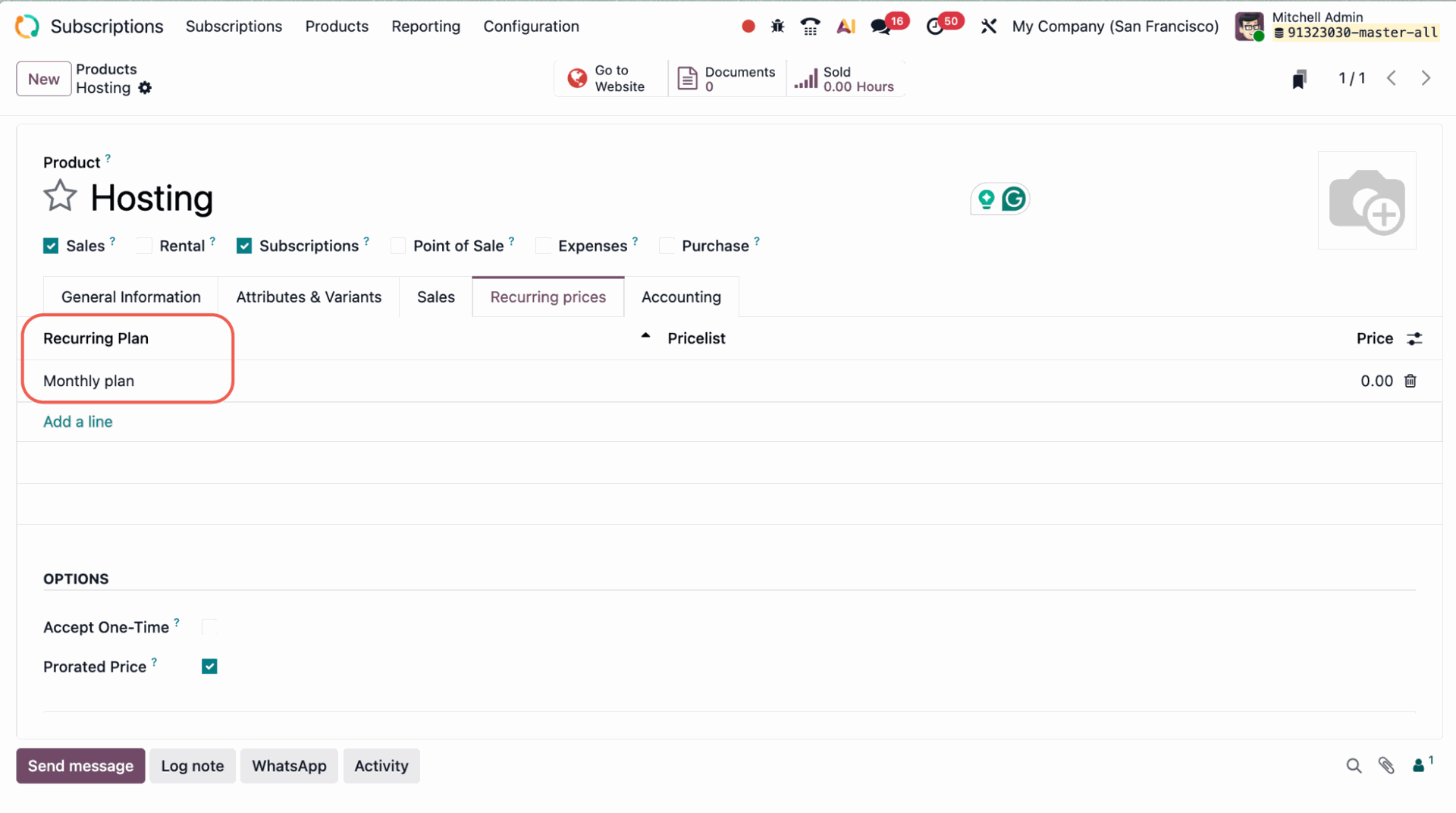The width and height of the screenshot is (1456, 813).
Task: Open conversations icon with 16 badge
Action: 880,27
